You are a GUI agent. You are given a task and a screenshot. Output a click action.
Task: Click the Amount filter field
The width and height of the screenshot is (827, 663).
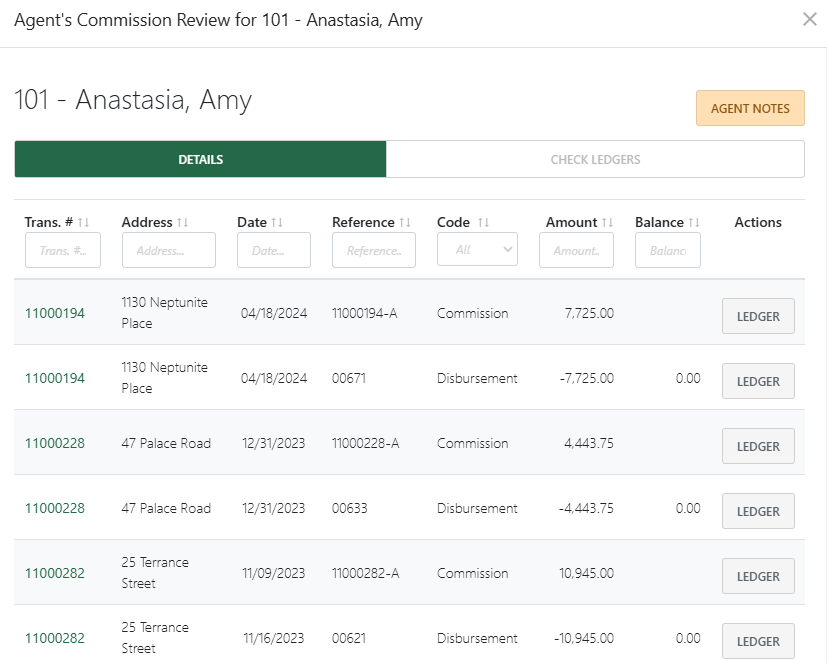point(576,250)
